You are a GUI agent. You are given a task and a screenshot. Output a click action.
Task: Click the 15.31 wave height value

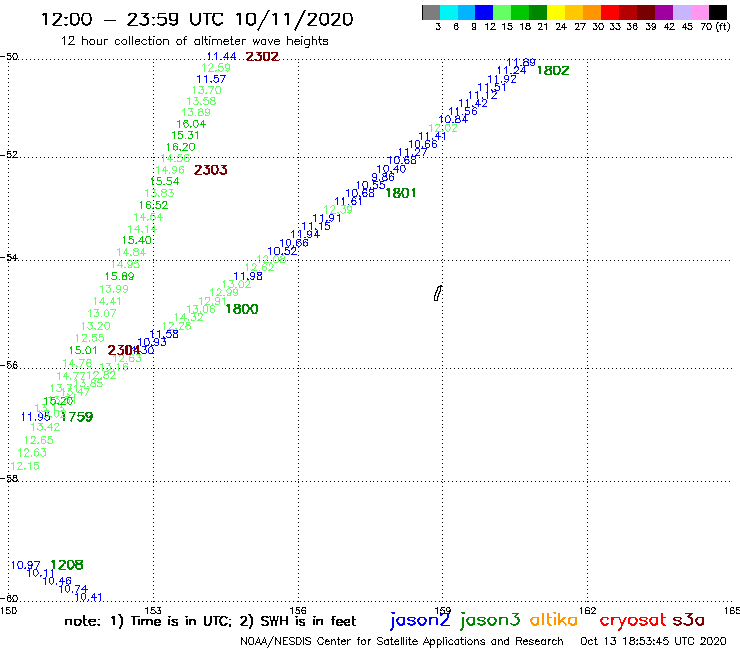(x=185, y=135)
